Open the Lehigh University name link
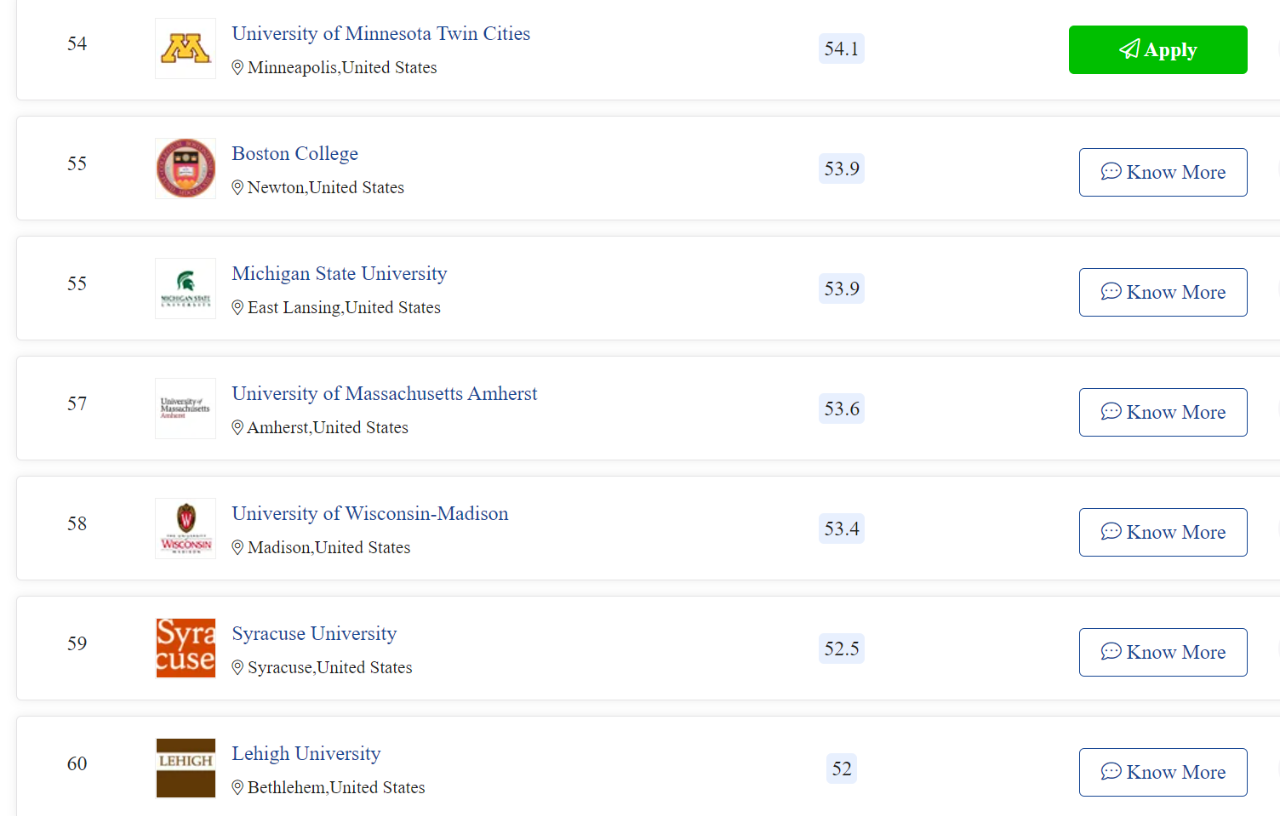 tap(306, 754)
